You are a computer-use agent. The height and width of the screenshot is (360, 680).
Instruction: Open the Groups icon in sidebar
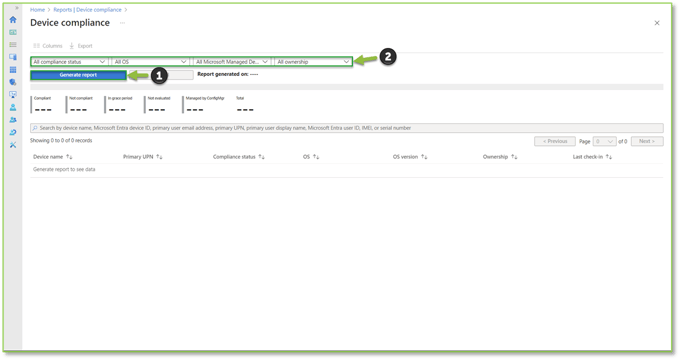(13, 120)
